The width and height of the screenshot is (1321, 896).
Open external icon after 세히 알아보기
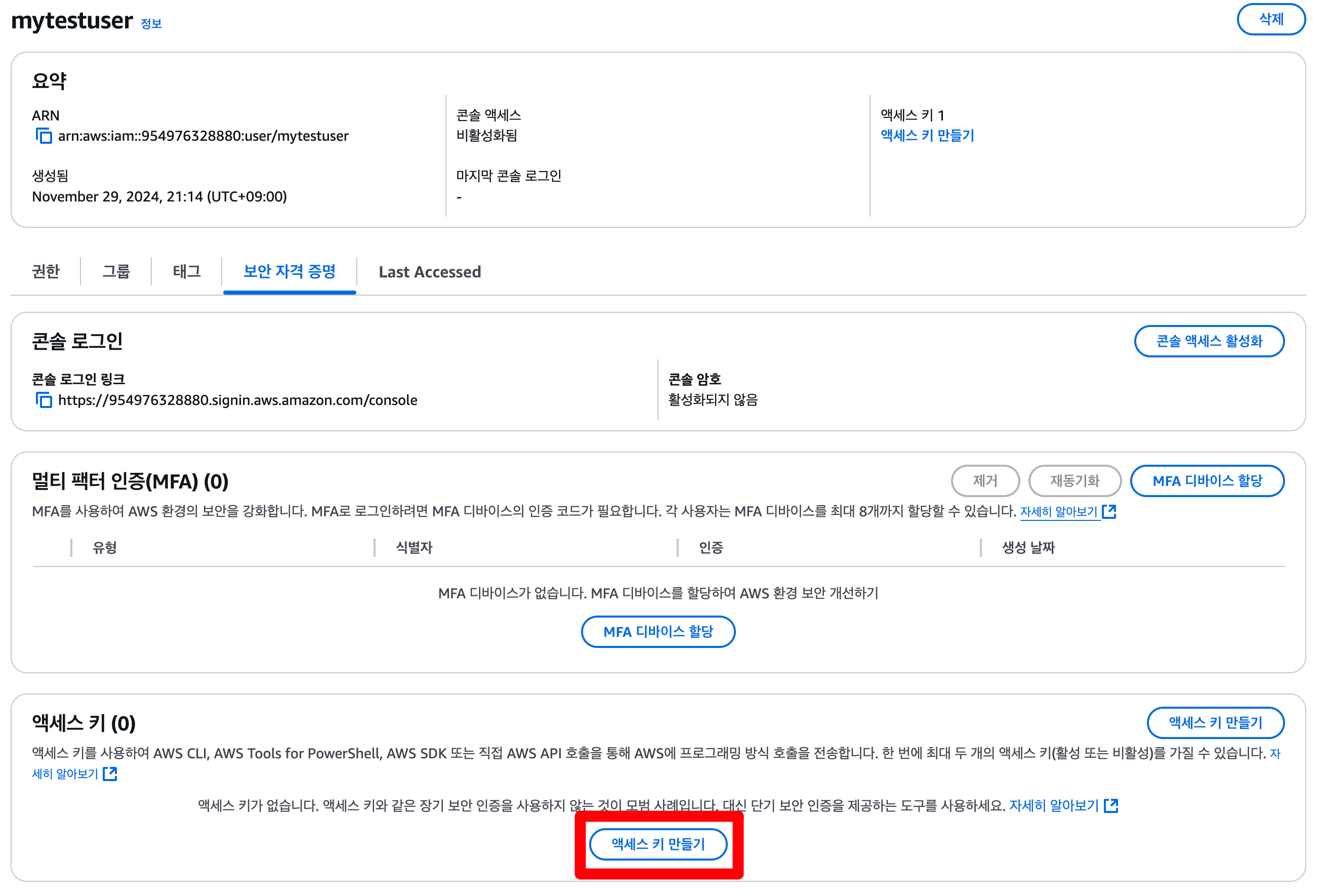point(110,774)
